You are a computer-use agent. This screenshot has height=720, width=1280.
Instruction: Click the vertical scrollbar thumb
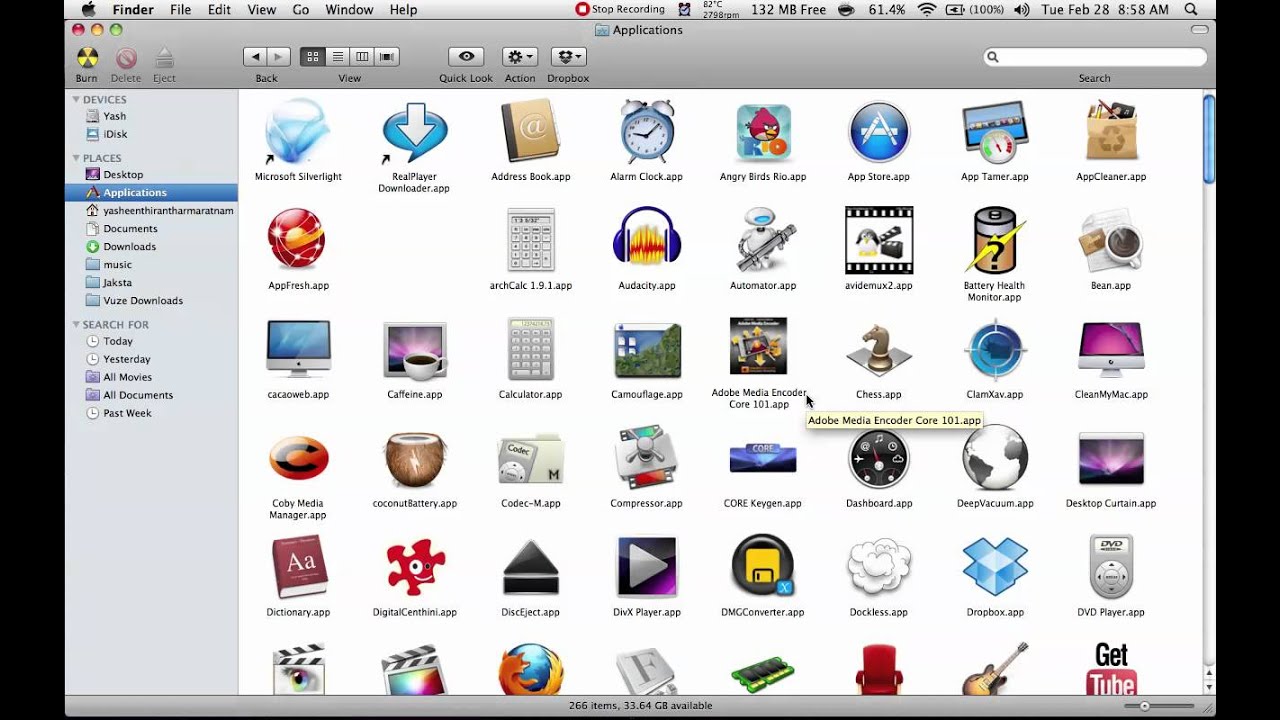(1209, 139)
